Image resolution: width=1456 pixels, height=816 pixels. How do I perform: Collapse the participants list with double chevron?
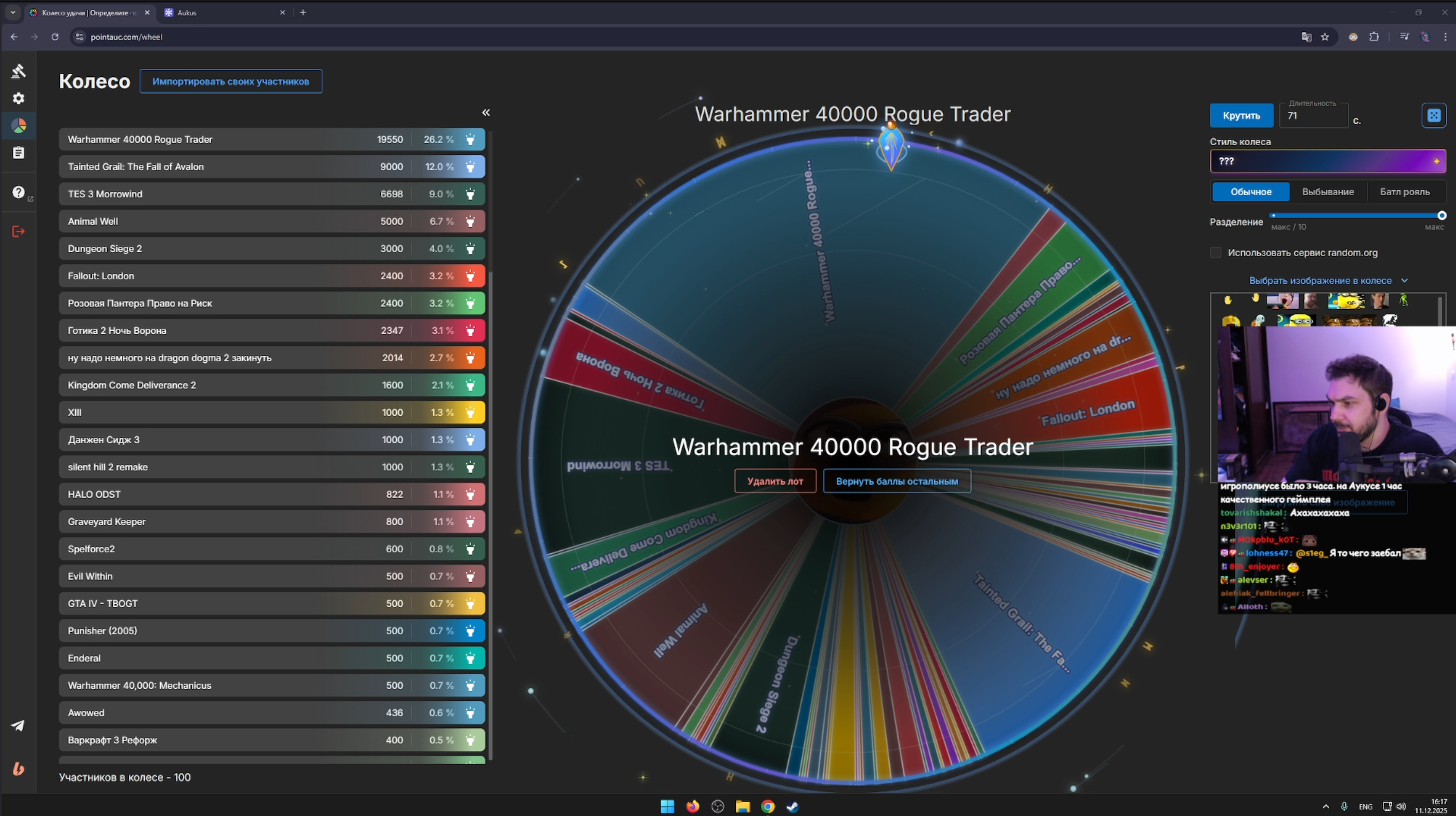[x=485, y=112]
